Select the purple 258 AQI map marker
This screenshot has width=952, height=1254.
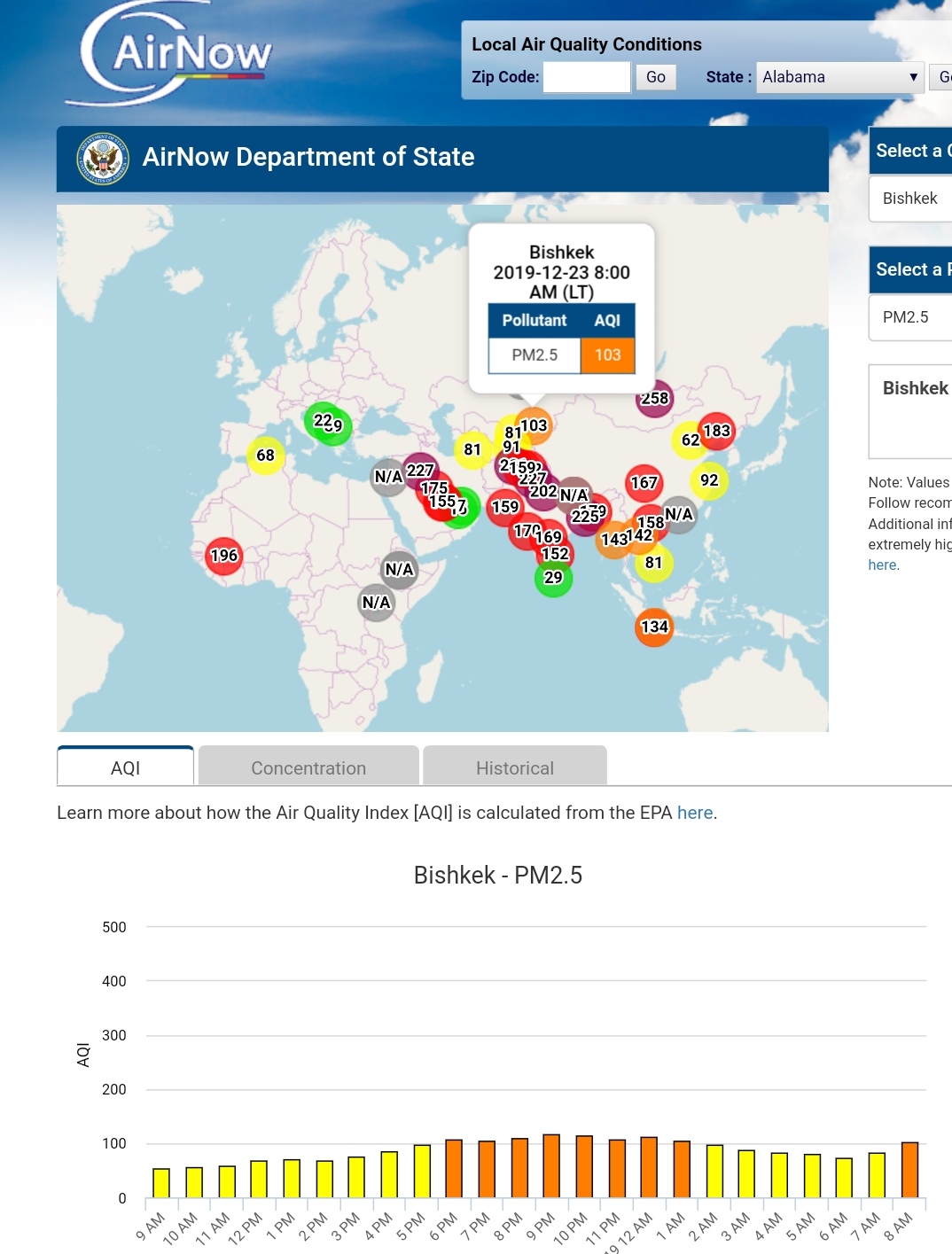(655, 399)
